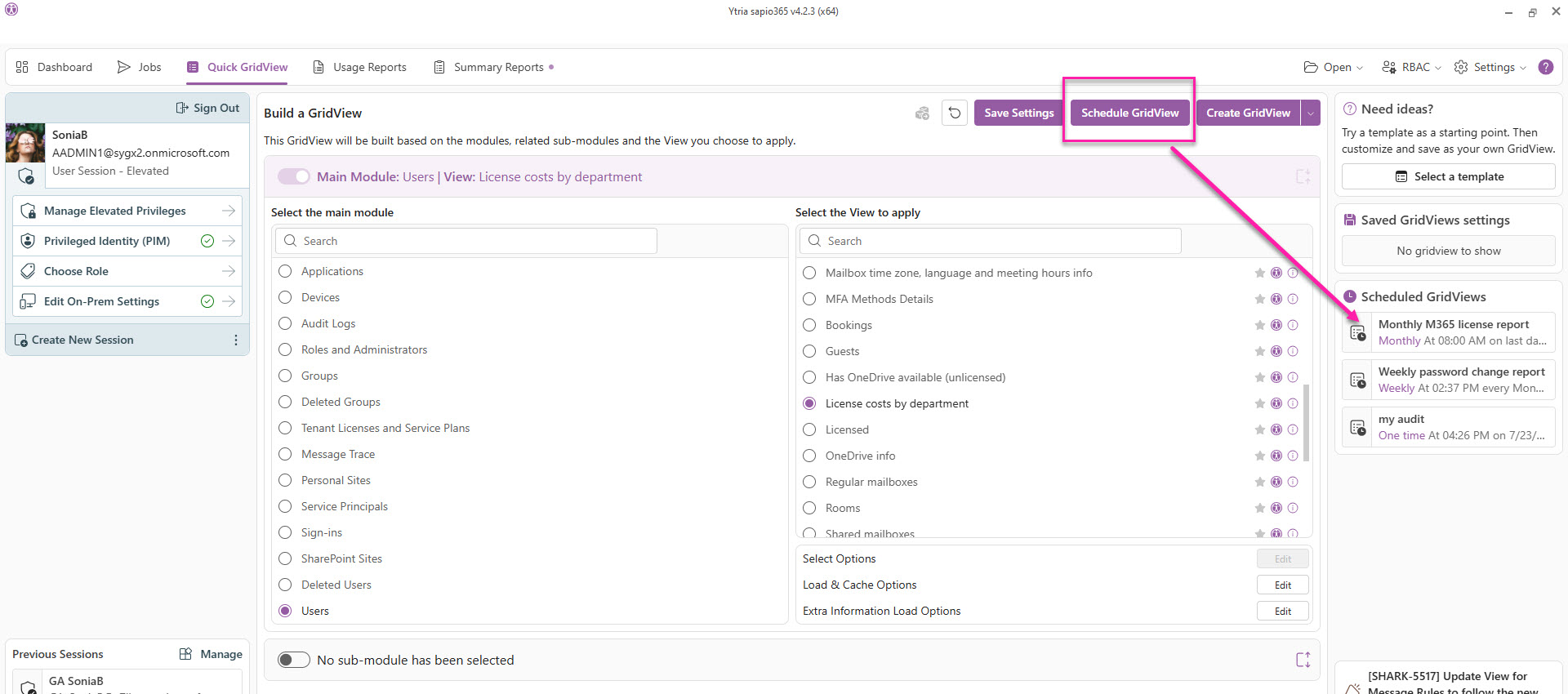Click Monthly M365 license report schedule icon

[1358, 332]
